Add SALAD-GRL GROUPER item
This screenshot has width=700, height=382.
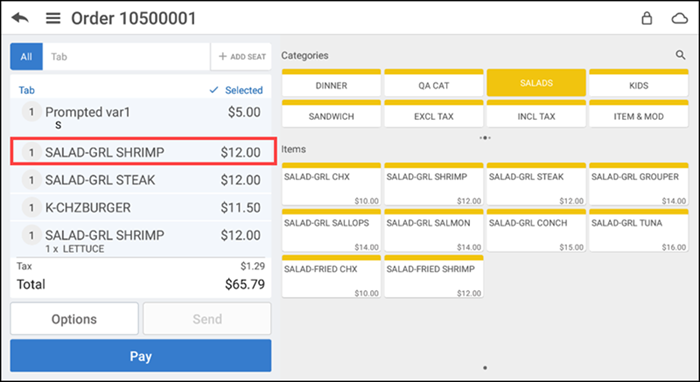638,184
